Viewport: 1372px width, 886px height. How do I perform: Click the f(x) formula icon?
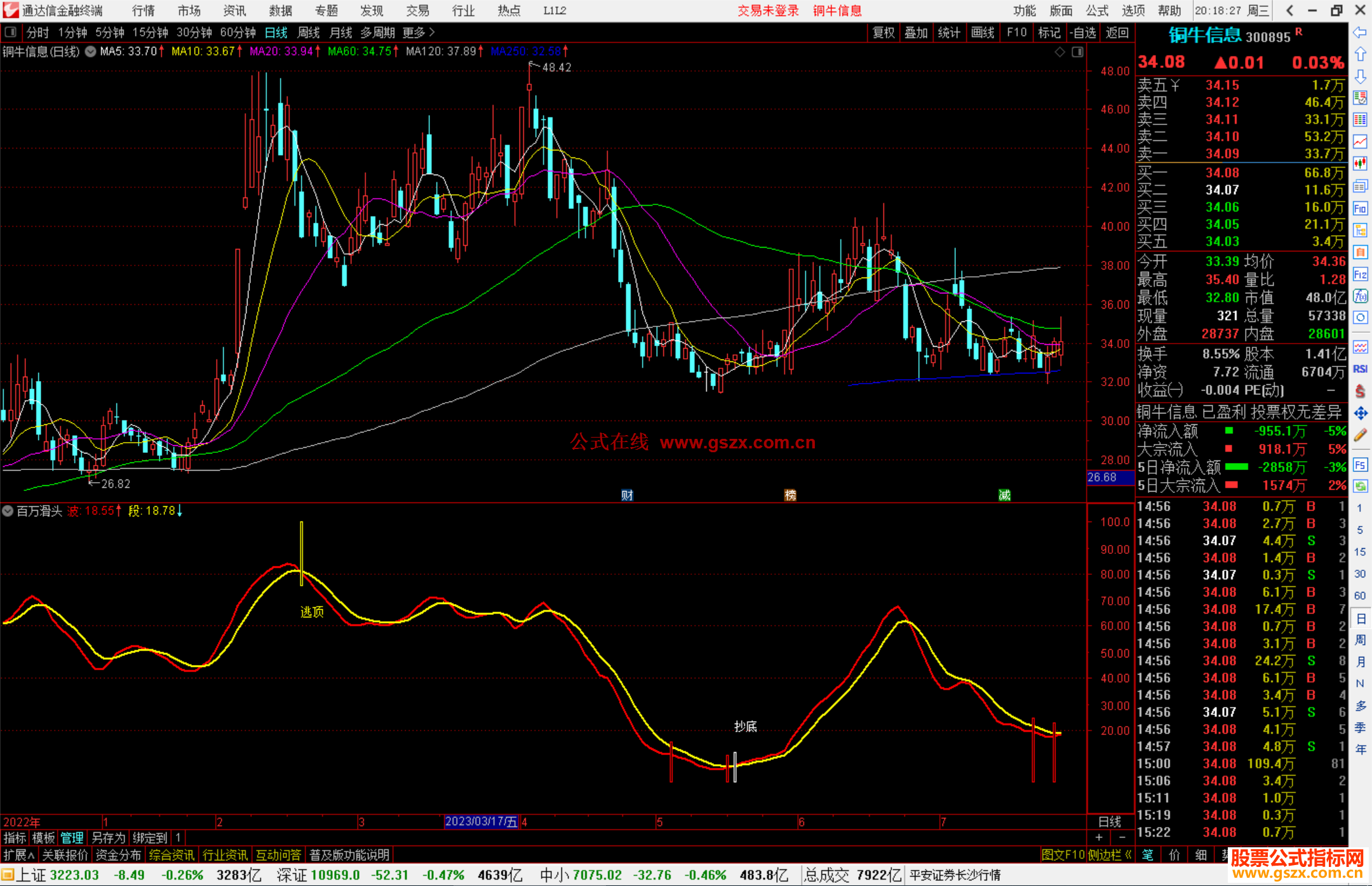[1360, 296]
